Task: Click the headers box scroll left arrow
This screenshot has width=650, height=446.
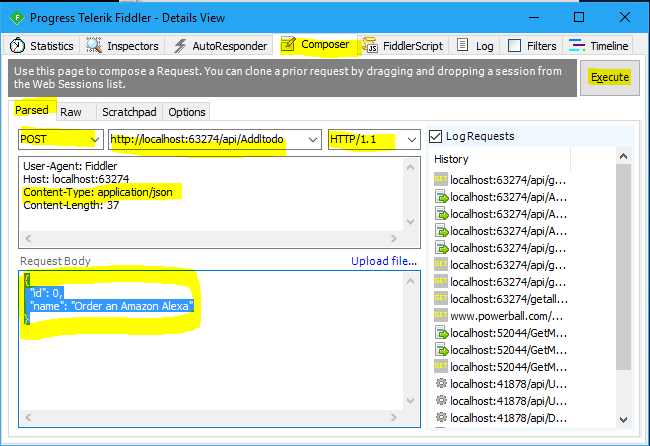Action: 28,238
